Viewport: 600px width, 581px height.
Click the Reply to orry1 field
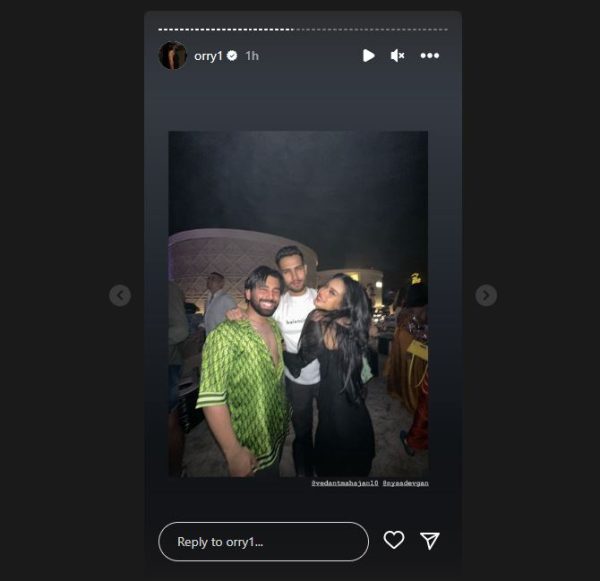click(263, 542)
